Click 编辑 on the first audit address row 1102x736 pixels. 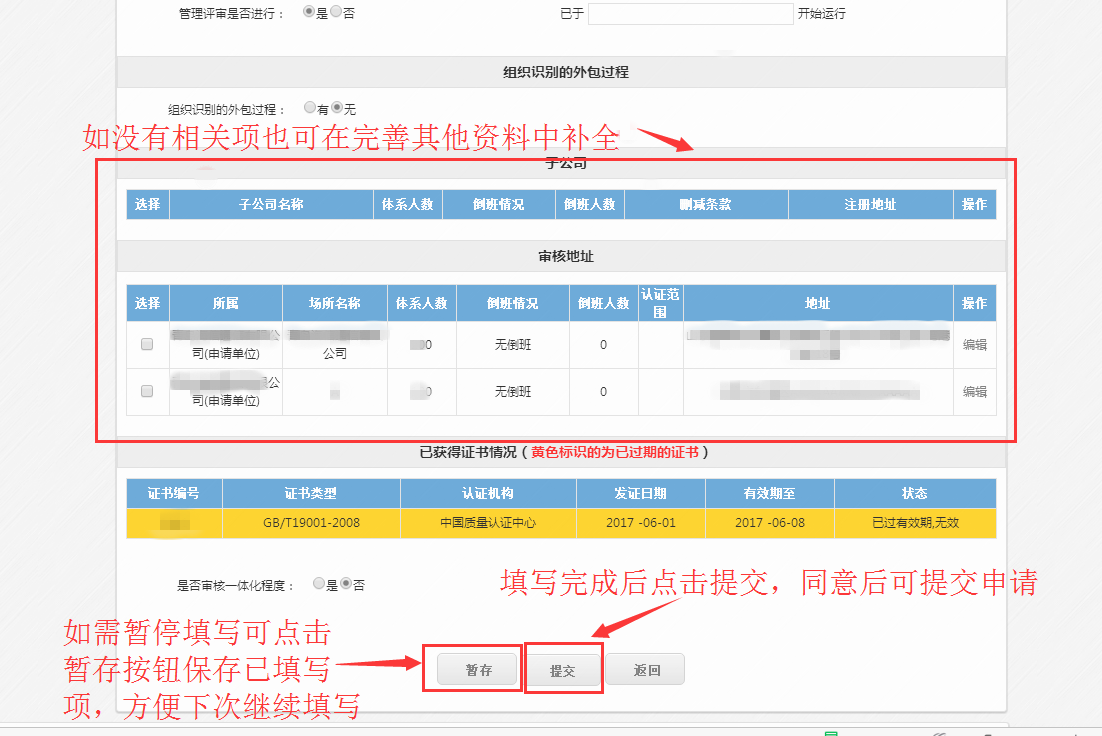tap(974, 344)
